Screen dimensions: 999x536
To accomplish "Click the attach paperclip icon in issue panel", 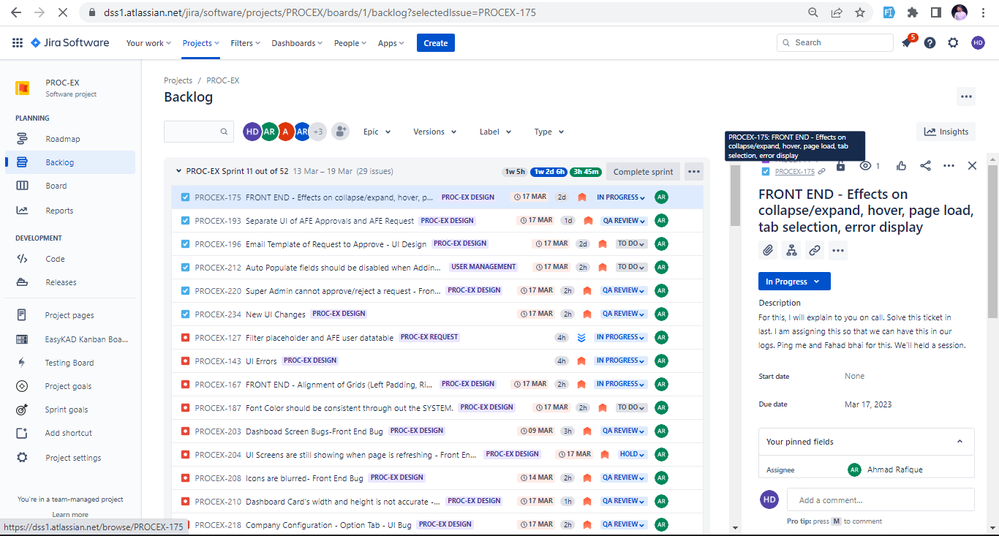I will [768, 250].
